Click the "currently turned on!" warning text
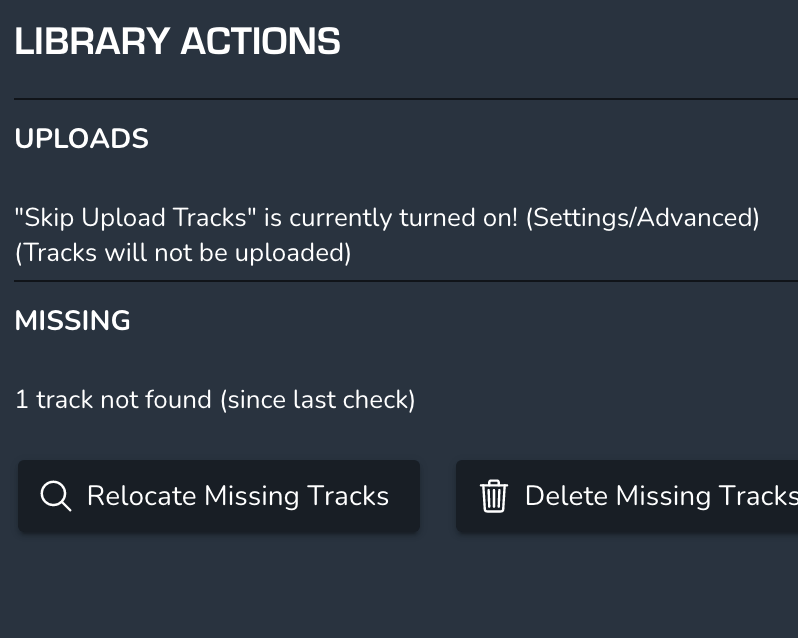The image size is (798, 638). 404,217
